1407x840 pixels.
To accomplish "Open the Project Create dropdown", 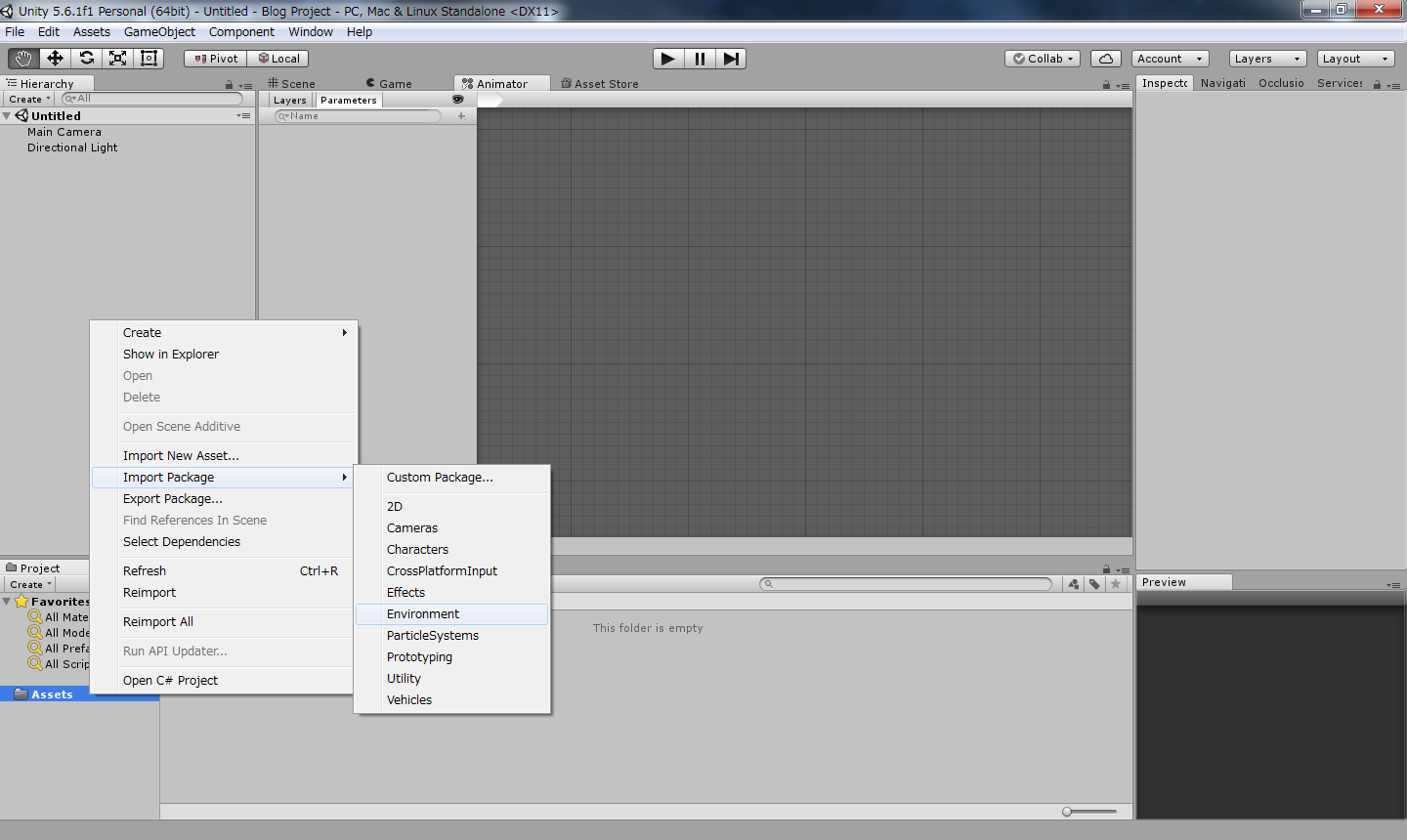I will 29,584.
